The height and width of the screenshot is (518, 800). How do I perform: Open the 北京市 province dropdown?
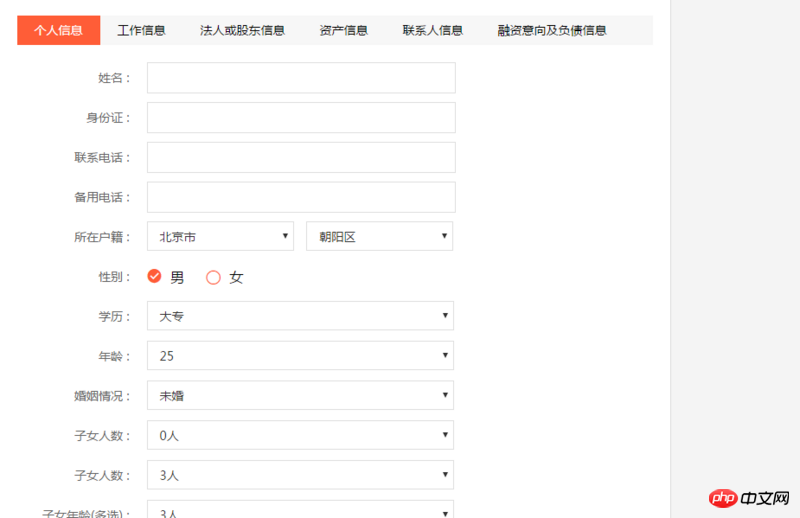[x=220, y=236]
